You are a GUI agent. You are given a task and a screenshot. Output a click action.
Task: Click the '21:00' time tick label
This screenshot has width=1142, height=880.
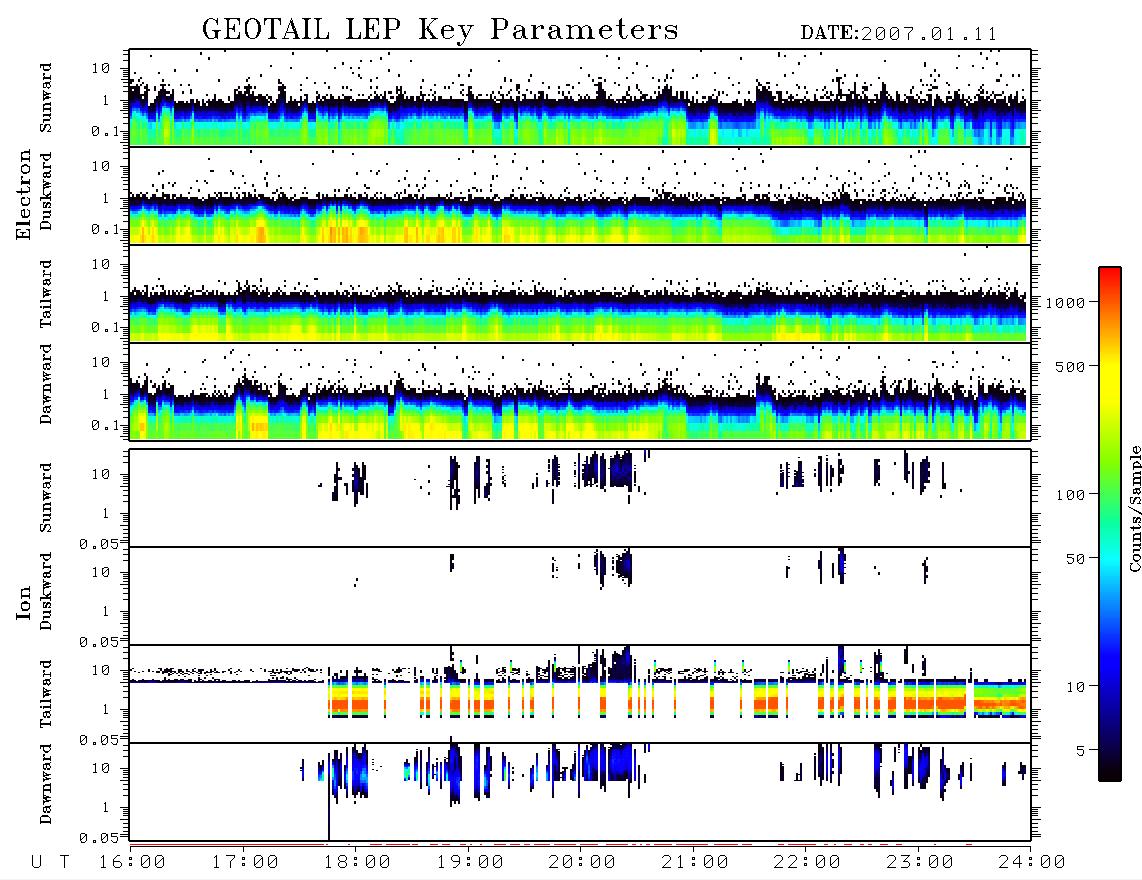tap(696, 863)
